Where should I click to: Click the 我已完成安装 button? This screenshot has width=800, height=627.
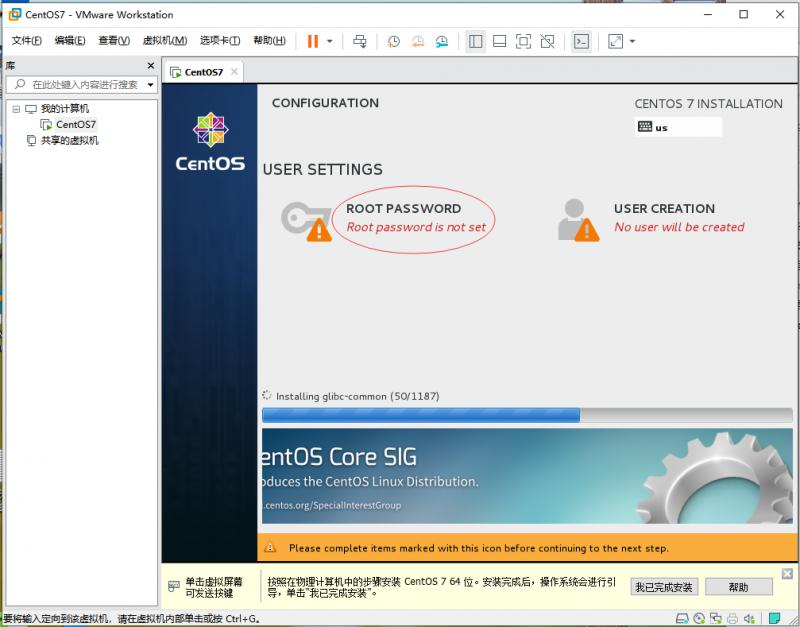pos(664,587)
